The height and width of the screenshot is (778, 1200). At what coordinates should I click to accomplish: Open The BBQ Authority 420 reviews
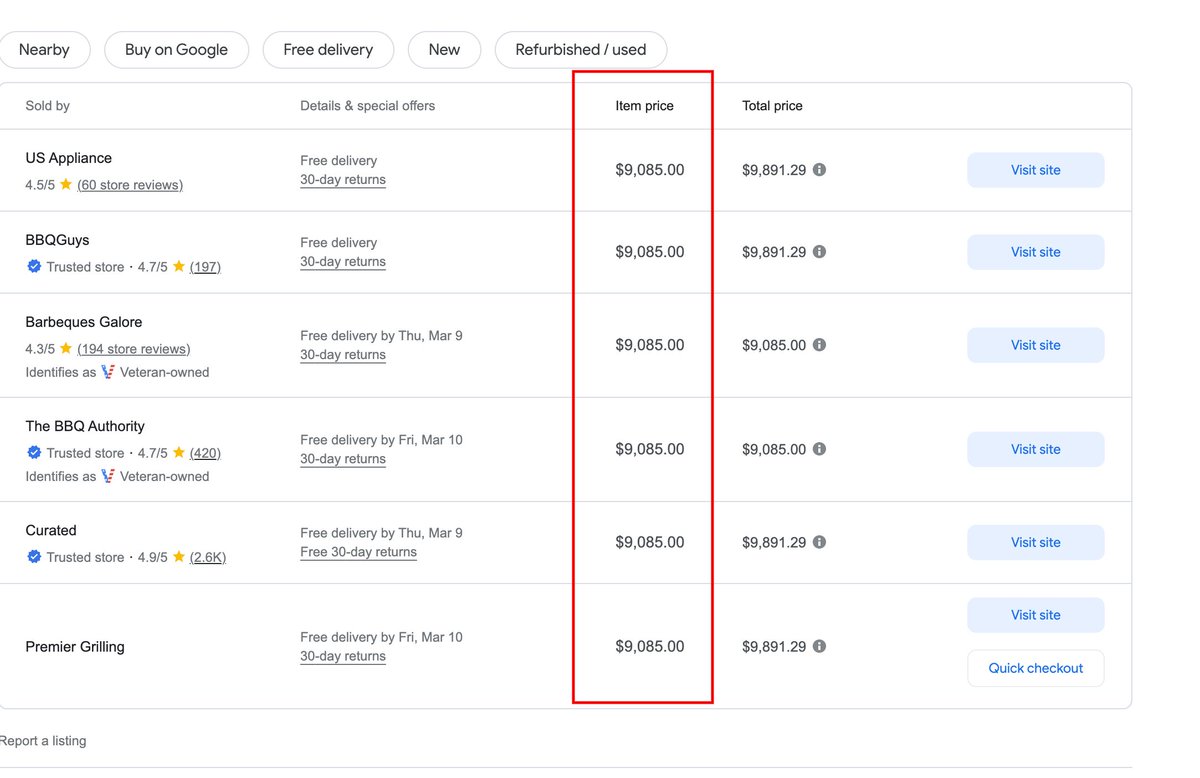(x=205, y=453)
